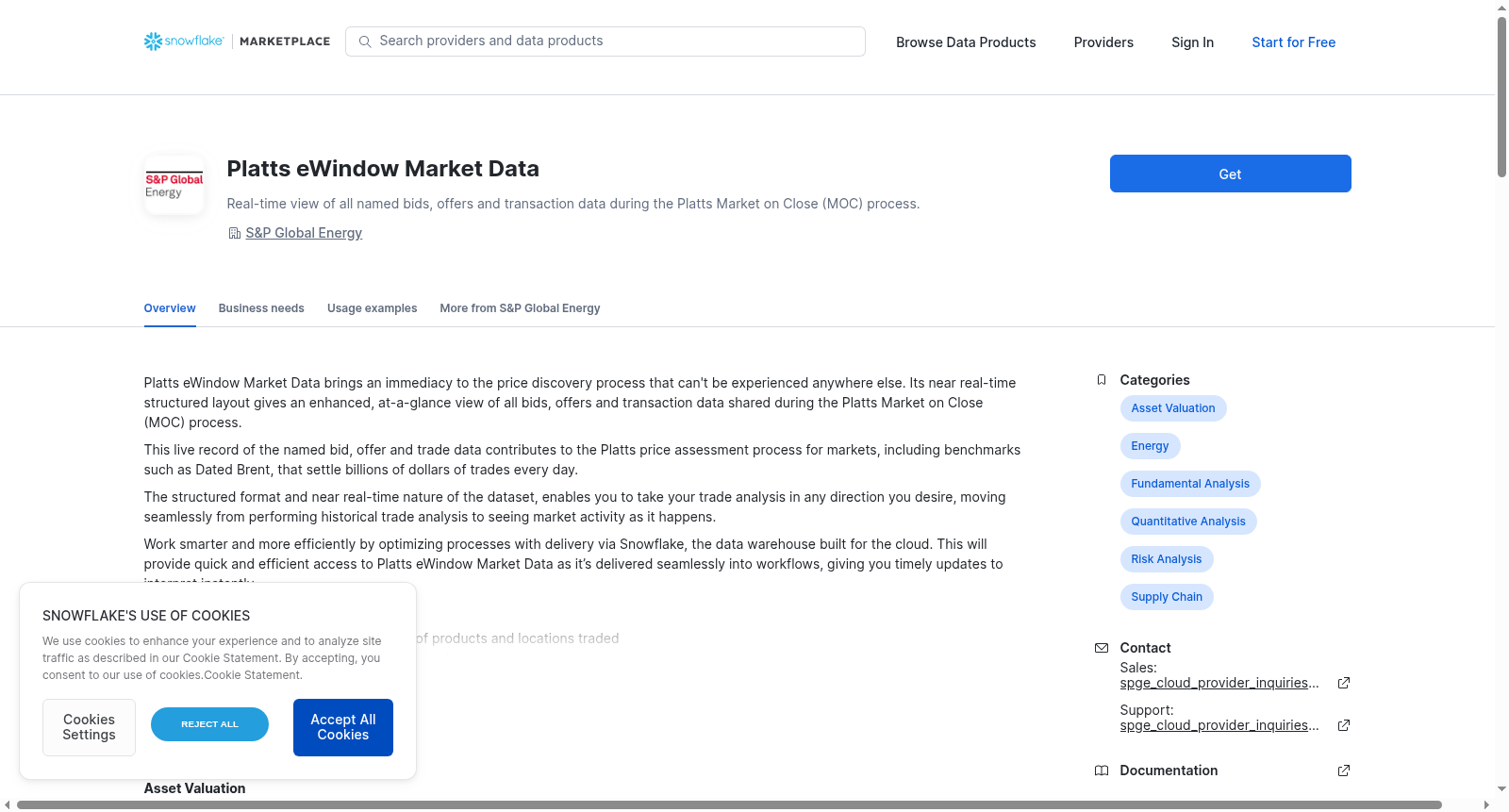
Task: Select the Asset Valuation category tag
Action: (x=1173, y=408)
